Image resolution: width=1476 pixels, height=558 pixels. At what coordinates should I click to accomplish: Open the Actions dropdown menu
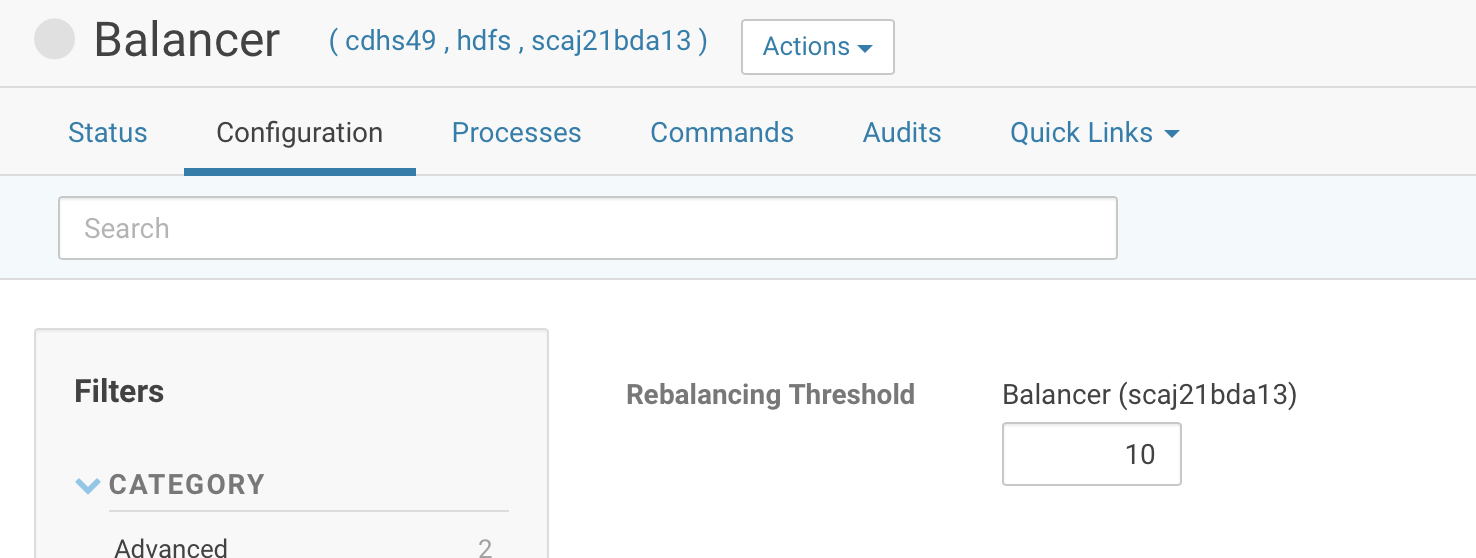[x=817, y=47]
